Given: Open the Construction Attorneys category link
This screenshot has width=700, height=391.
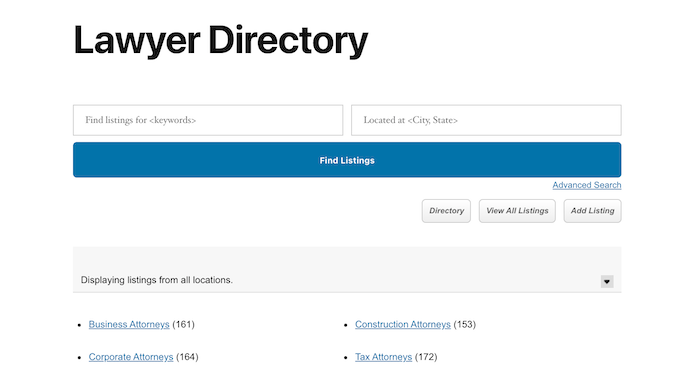Looking at the screenshot, I should (x=403, y=324).
